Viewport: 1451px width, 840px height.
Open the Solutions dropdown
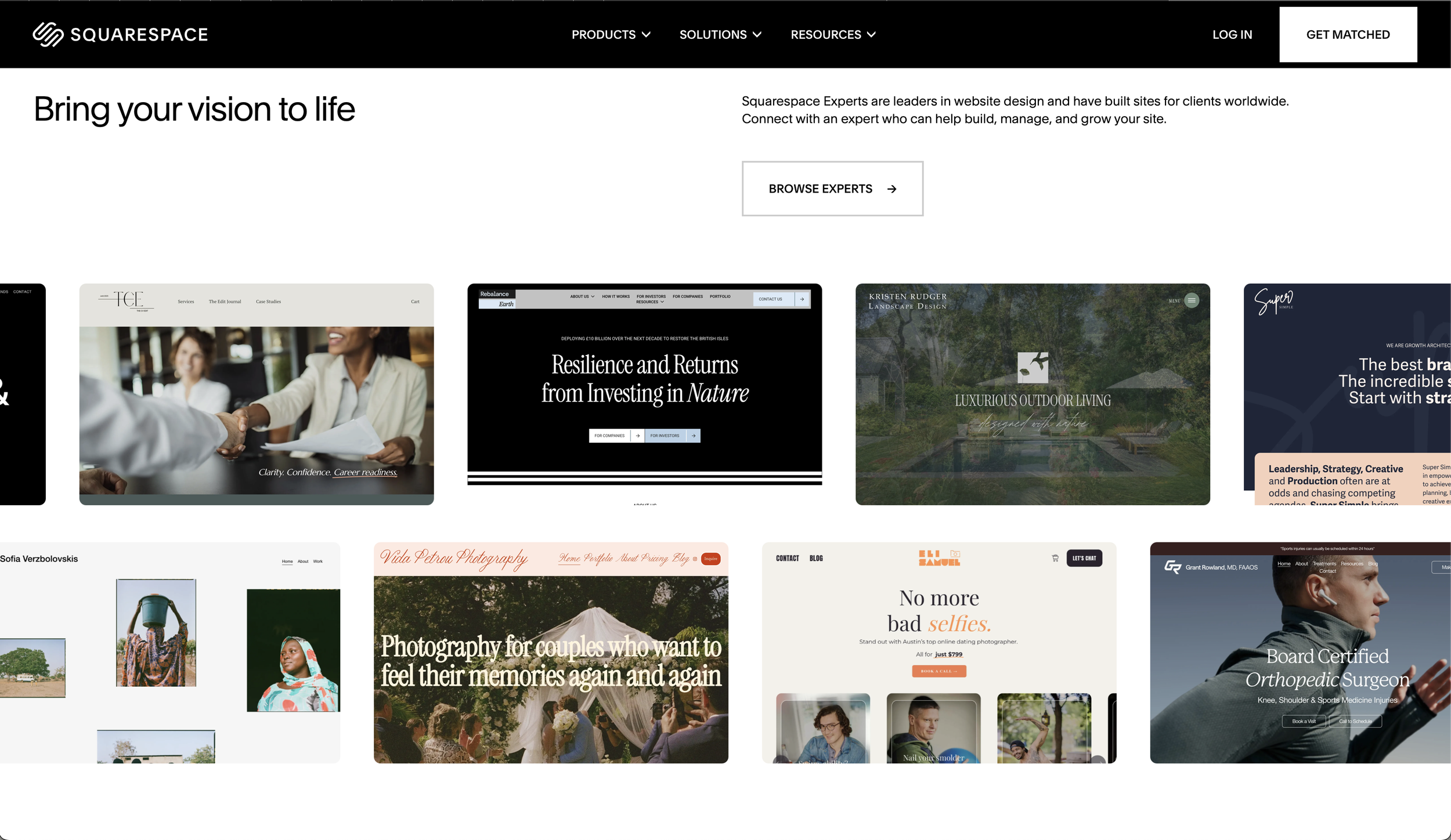click(x=720, y=34)
